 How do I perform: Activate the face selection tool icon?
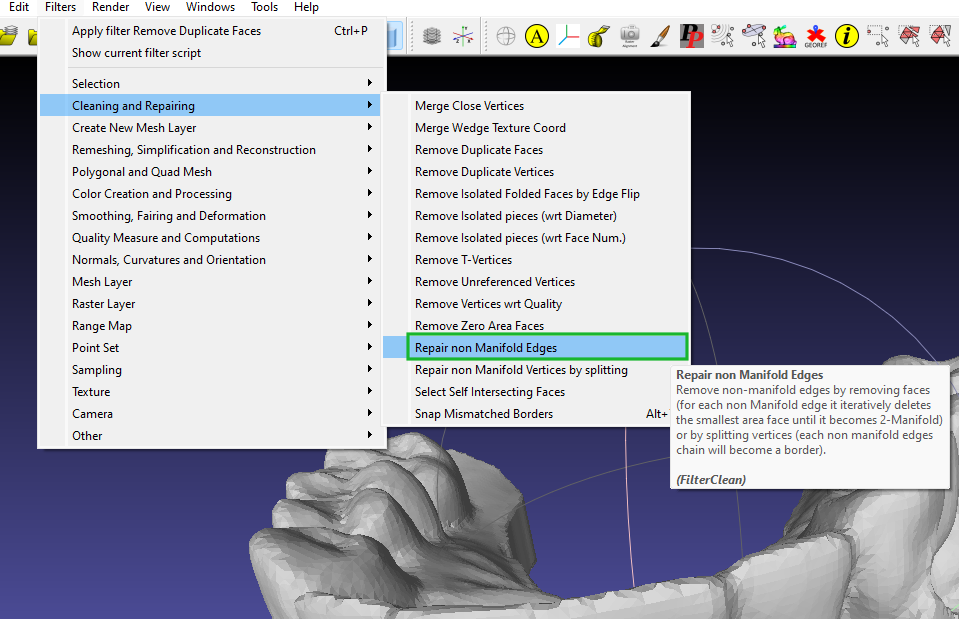click(908, 35)
